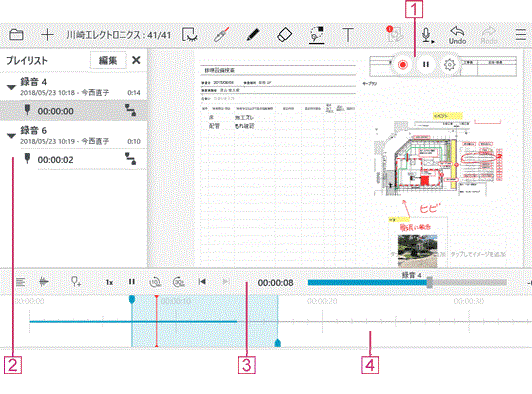Open the microphone recording menu
Image resolution: width=532 pixels, height=394 pixels.
(x=427, y=35)
